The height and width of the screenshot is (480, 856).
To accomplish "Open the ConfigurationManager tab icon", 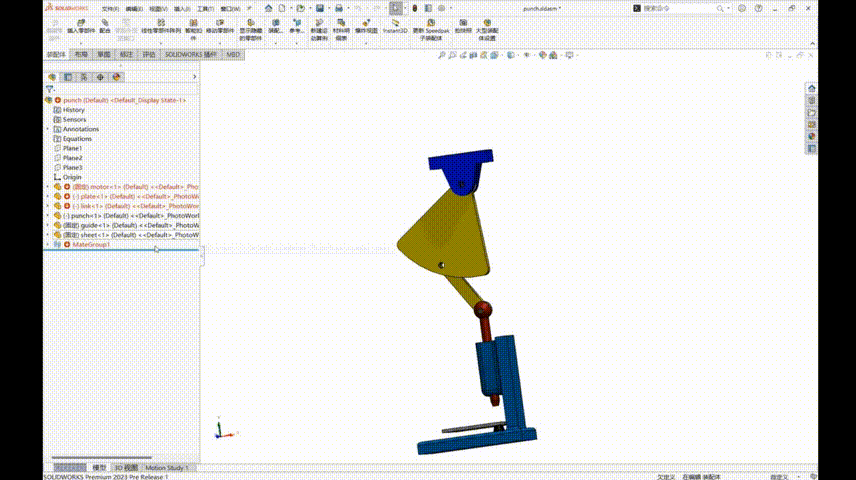I will 84,76.
